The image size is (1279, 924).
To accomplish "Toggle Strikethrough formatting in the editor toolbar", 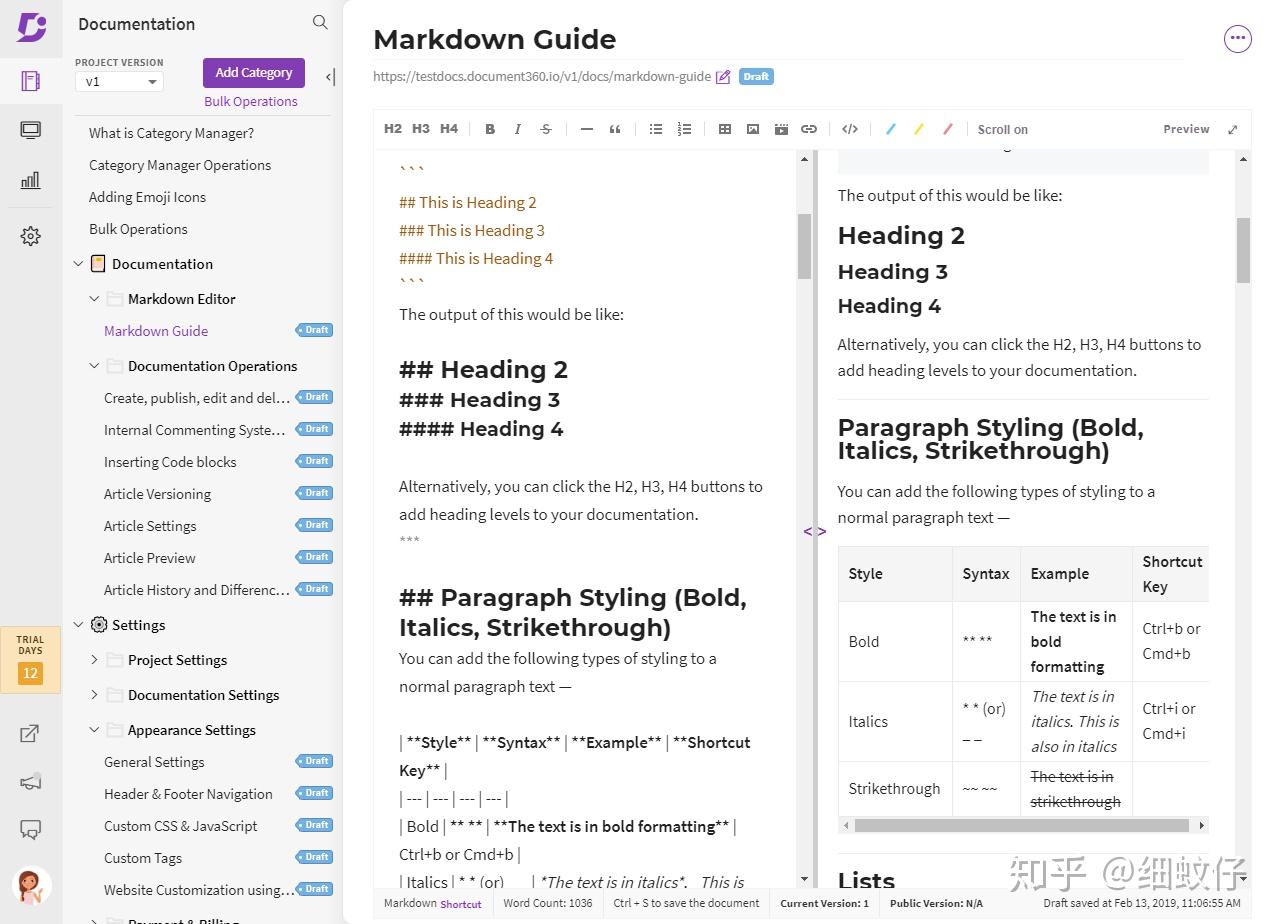I will point(545,128).
